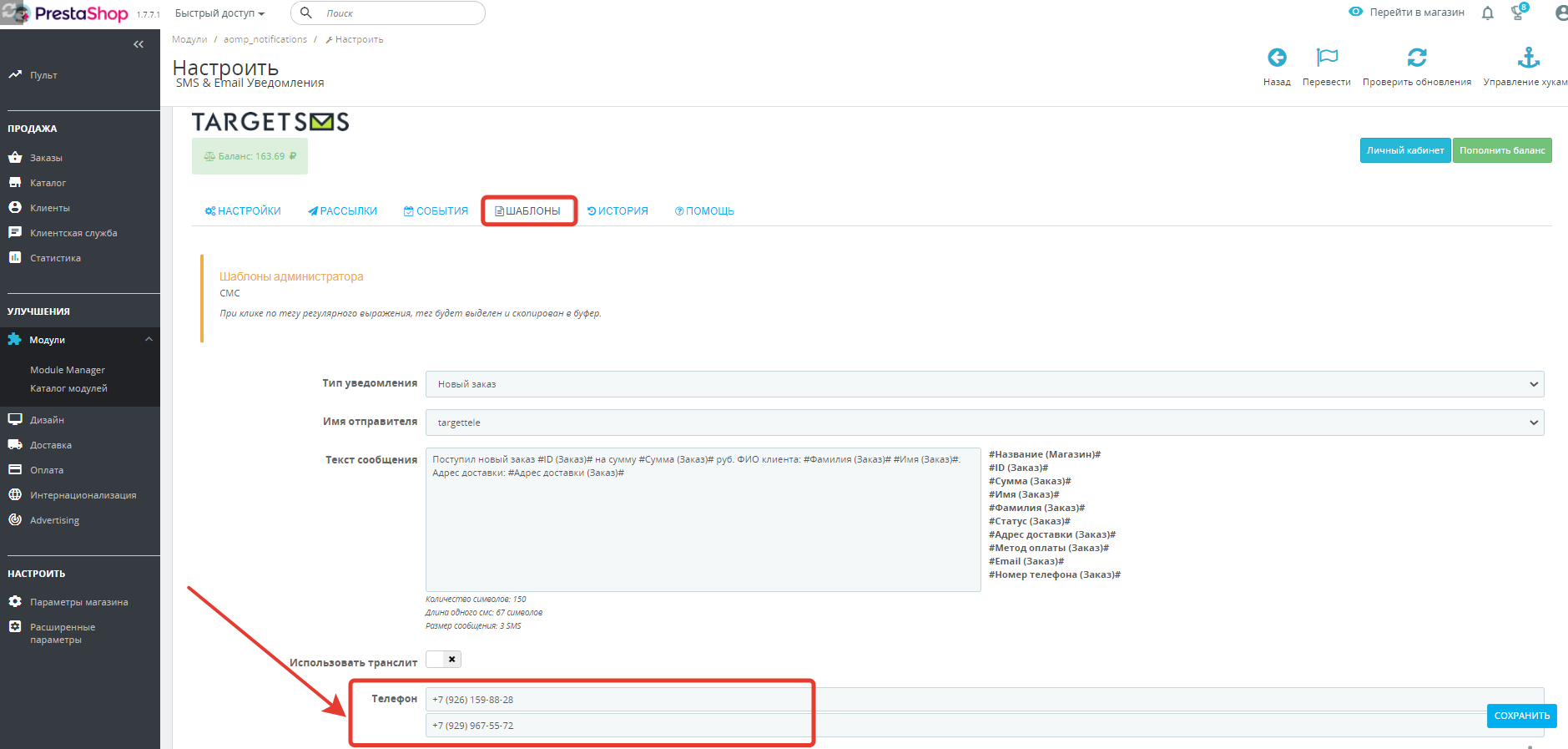This screenshot has width=1568, height=749.
Task: Toggle the Использовать транслит switch
Action: pos(443,660)
